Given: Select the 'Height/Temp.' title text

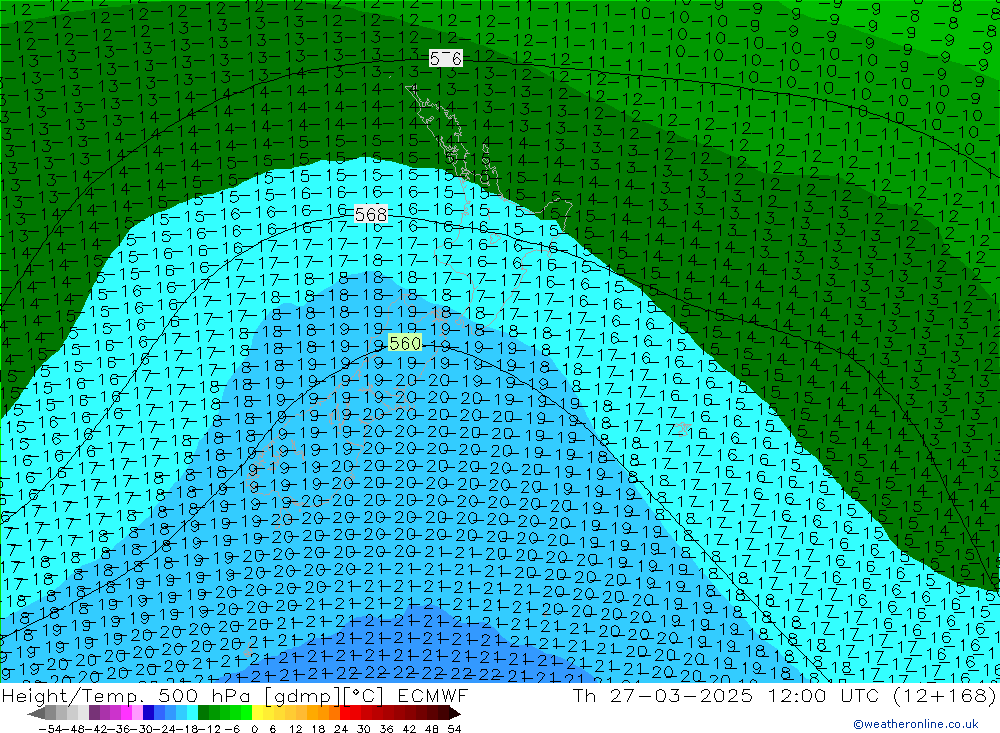Looking at the screenshot, I should 73,695.
